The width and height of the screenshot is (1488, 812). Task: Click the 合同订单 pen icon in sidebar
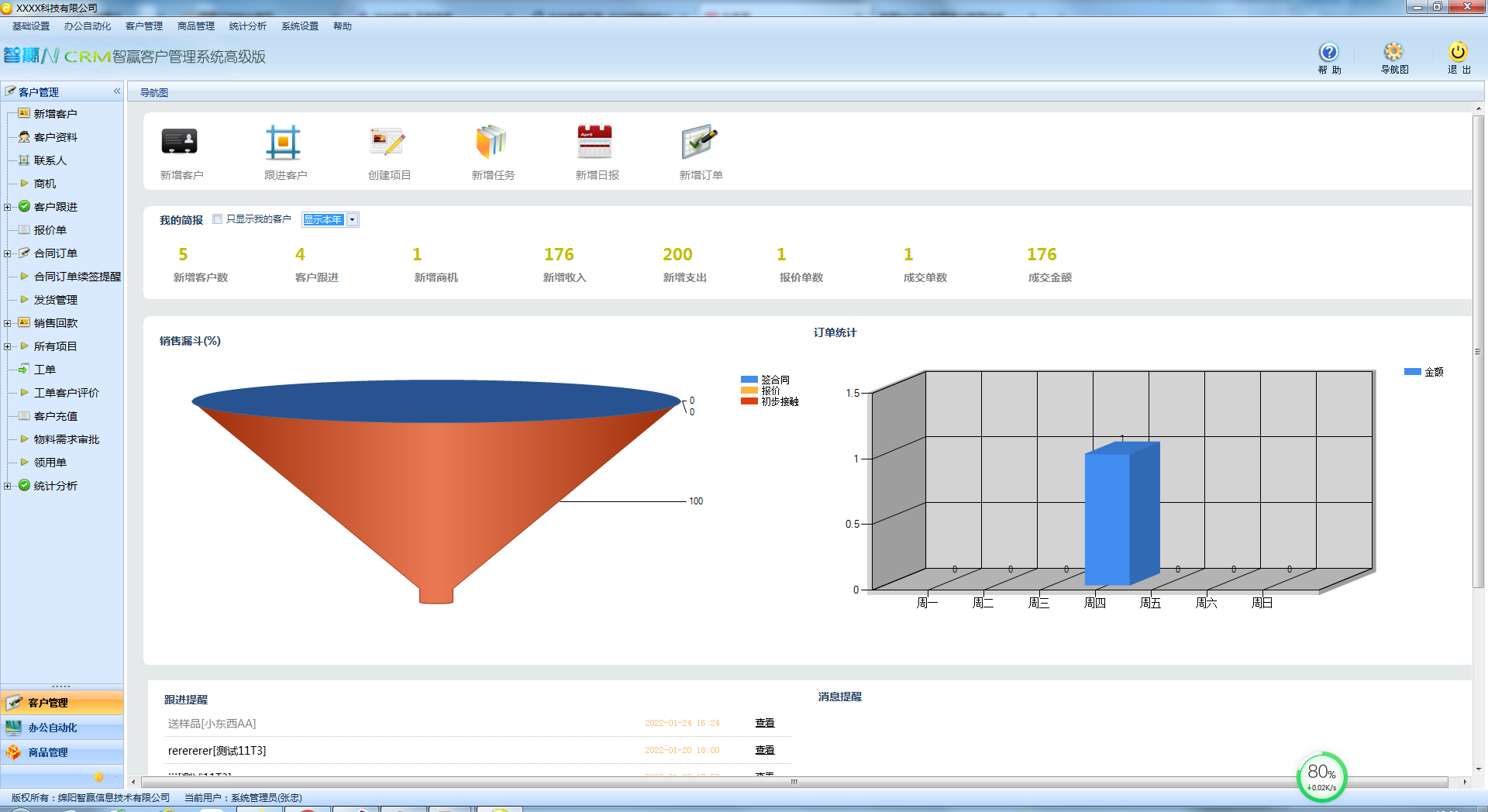[x=24, y=253]
